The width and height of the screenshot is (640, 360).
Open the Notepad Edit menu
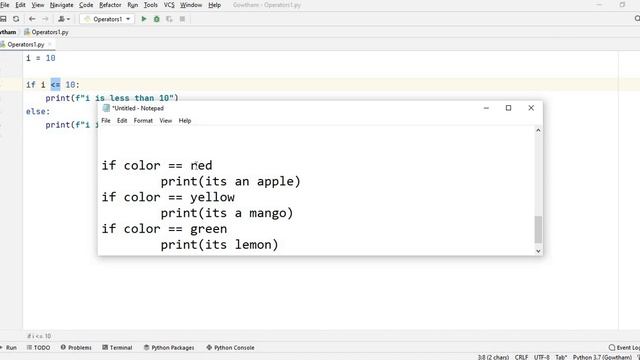[x=122, y=120]
